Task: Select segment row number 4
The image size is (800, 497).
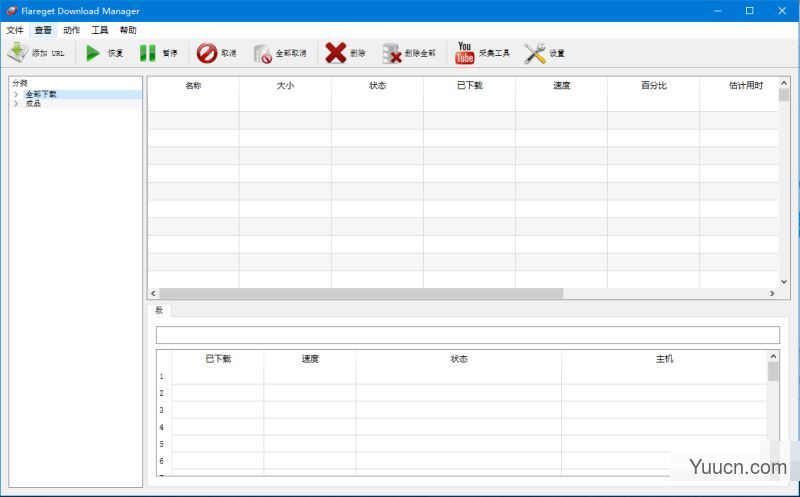Action: [161, 428]
